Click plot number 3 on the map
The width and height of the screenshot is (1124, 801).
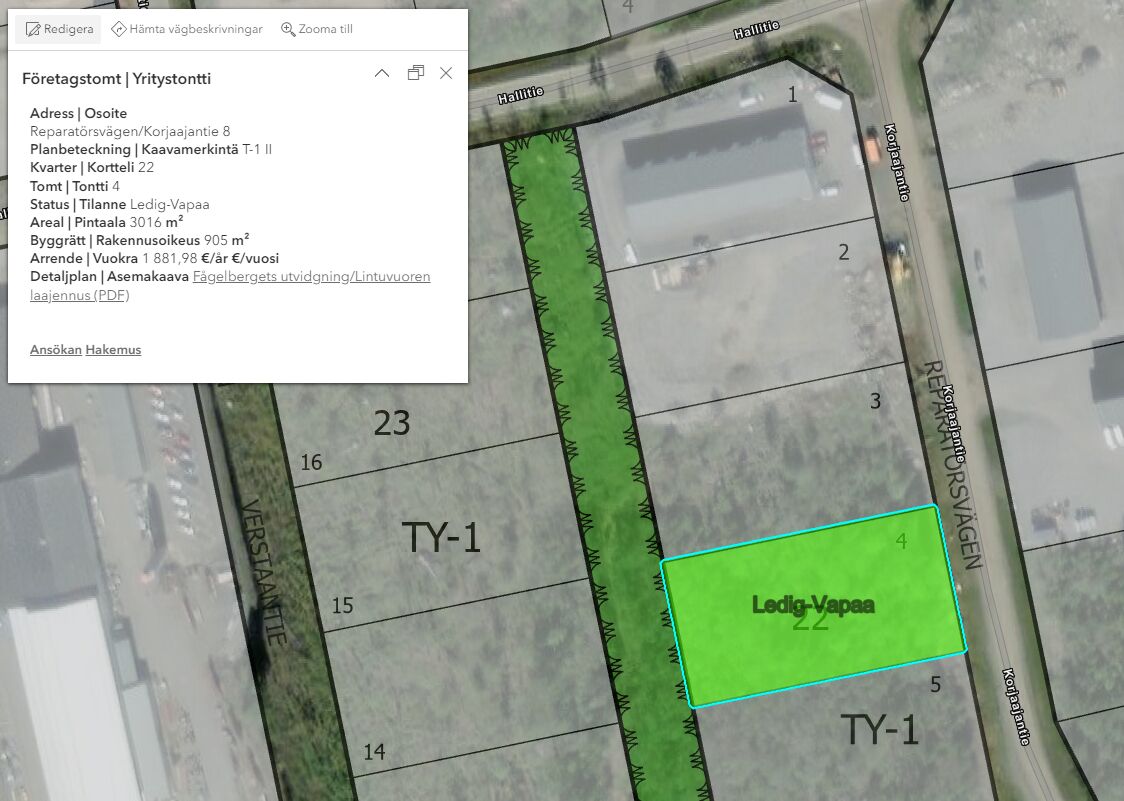pyautogui.click(x=875, y=401)
